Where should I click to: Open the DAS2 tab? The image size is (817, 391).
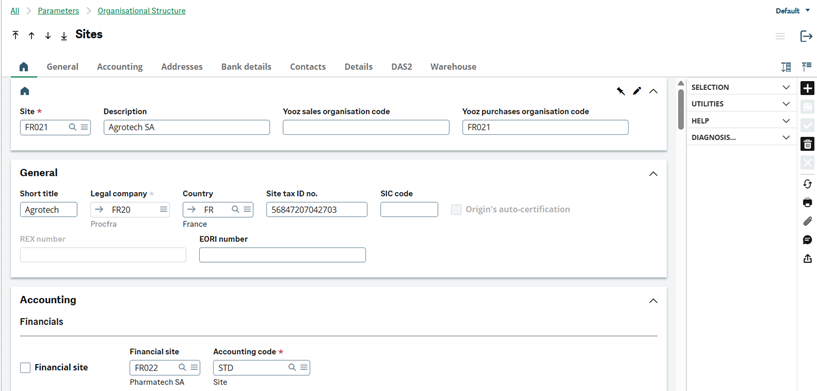(402, 67)
